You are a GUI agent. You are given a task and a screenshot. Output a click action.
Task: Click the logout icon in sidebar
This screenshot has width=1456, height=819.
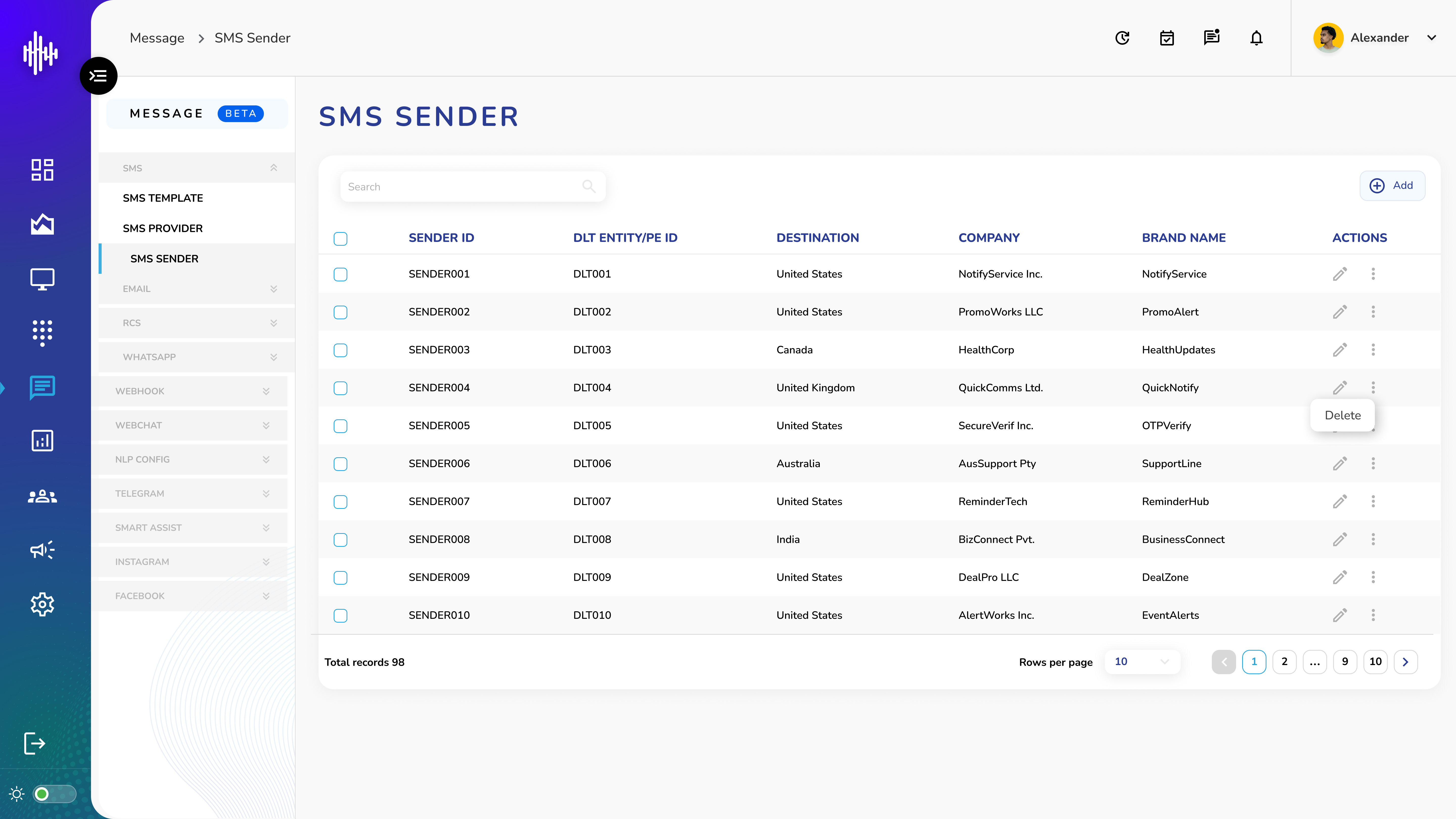34,743
